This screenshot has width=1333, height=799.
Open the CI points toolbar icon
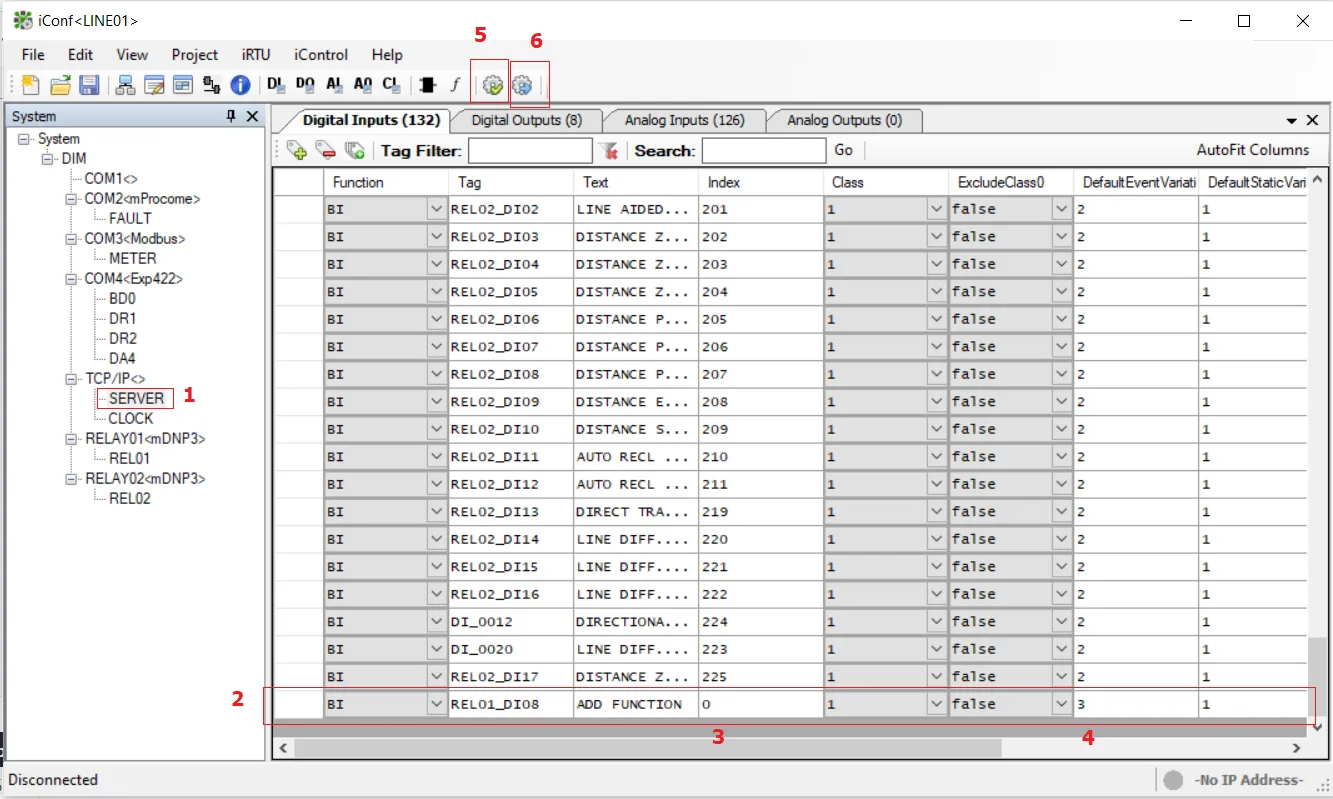pyautogui.click(x=392, y=85)
